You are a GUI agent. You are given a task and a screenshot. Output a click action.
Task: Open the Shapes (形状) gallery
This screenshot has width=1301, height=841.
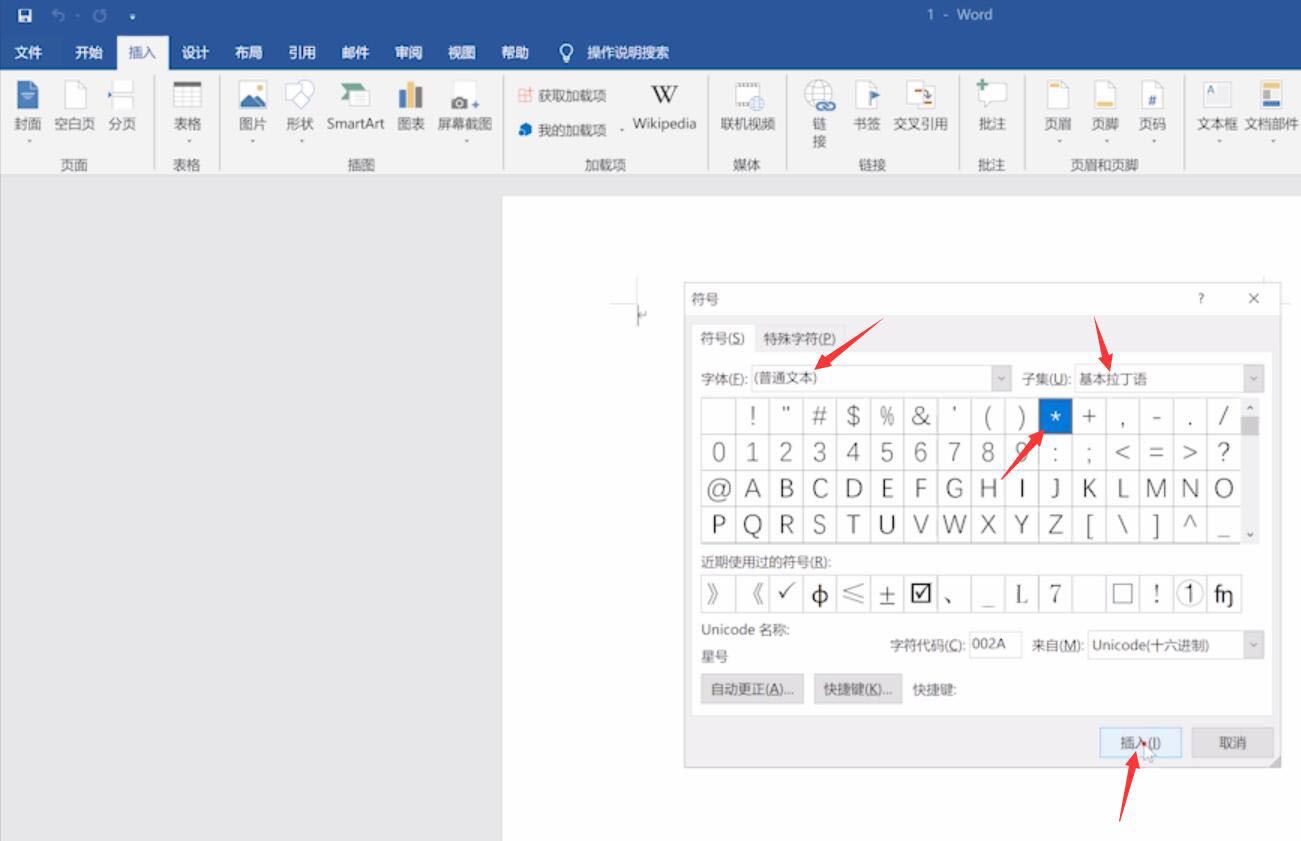300,111
